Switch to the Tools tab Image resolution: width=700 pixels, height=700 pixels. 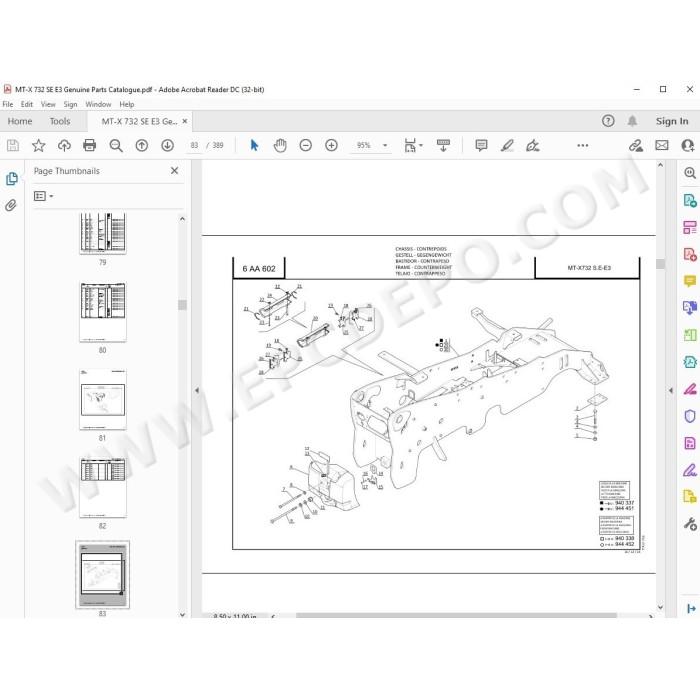60,121
